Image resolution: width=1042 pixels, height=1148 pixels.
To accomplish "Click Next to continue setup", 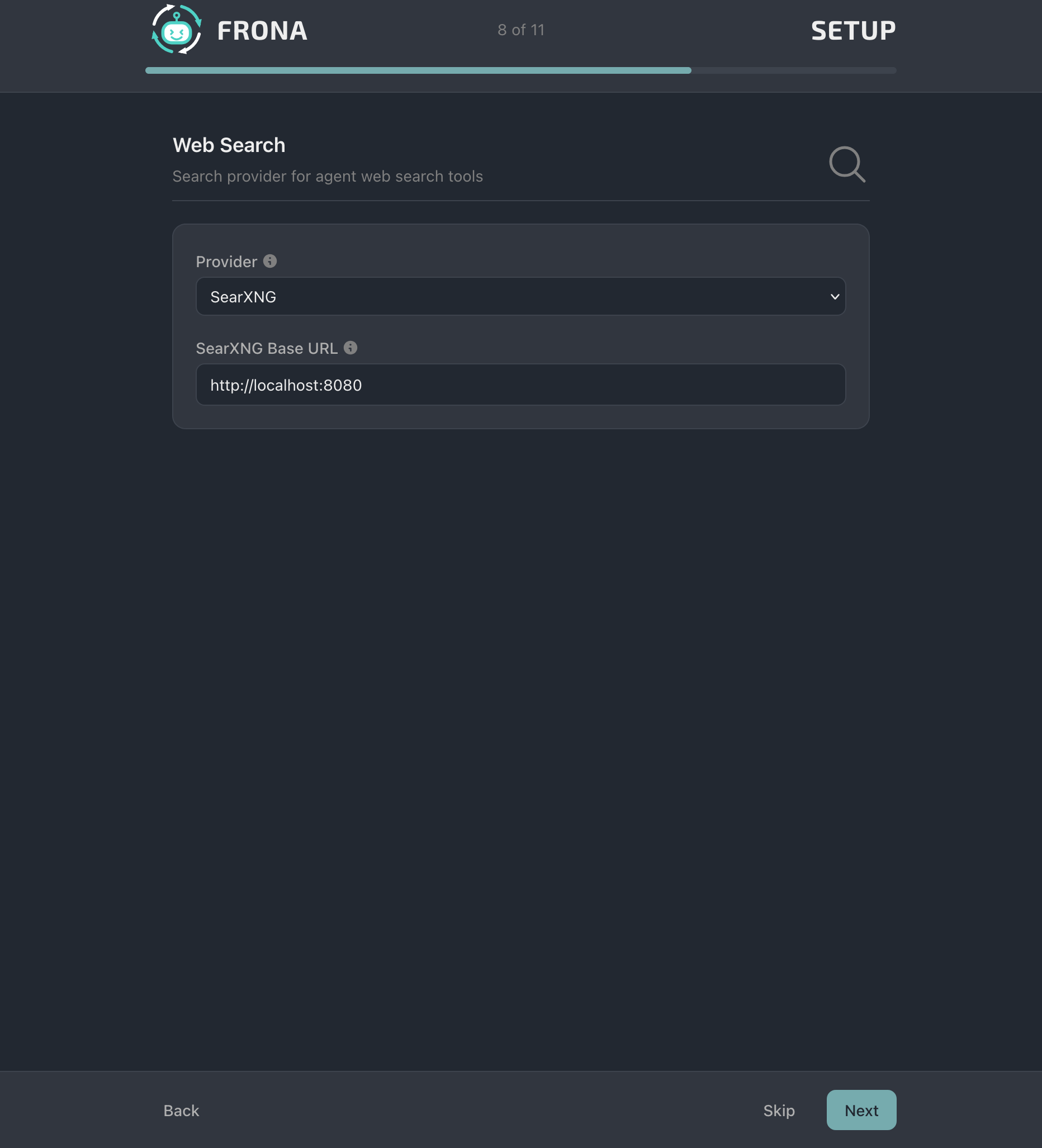I will tap(861, 1110).
